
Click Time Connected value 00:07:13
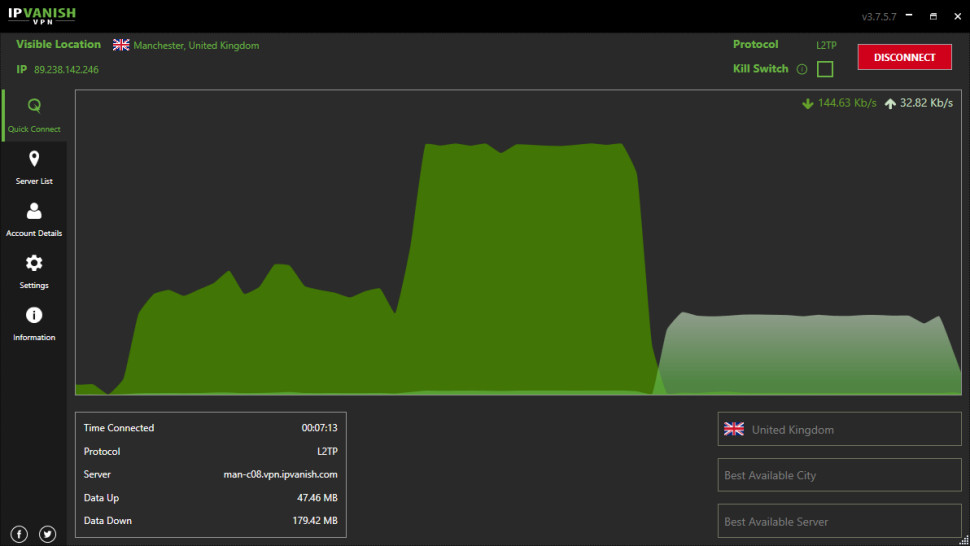[x=319, y=428]
